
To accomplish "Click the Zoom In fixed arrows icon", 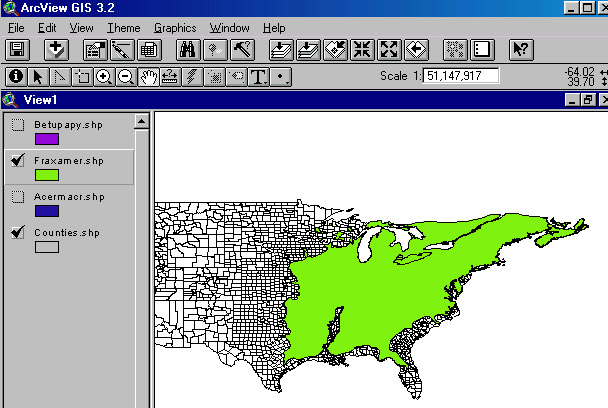I will tap(363, 50).
